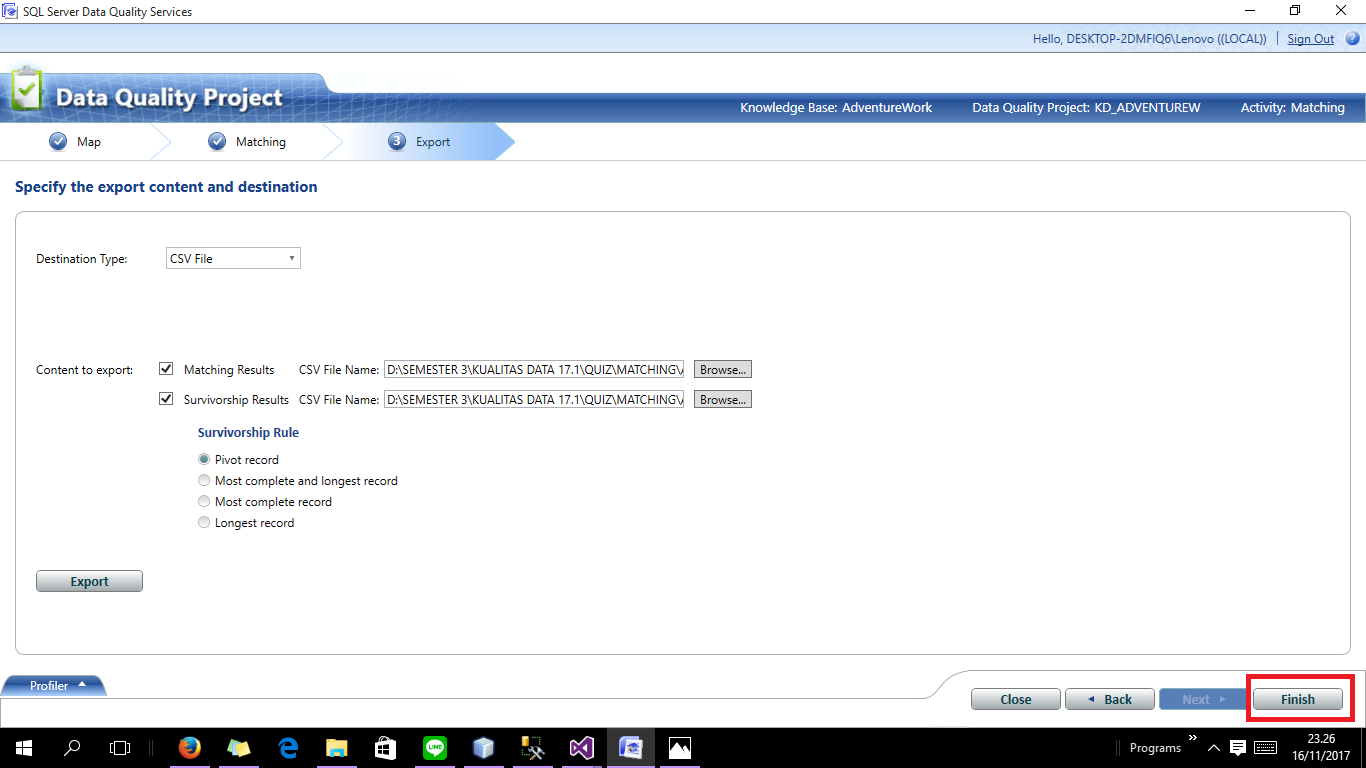Select Pivot record survivorship rule
The width and height of the screenshot is (1366, 768).
[204, 459]
